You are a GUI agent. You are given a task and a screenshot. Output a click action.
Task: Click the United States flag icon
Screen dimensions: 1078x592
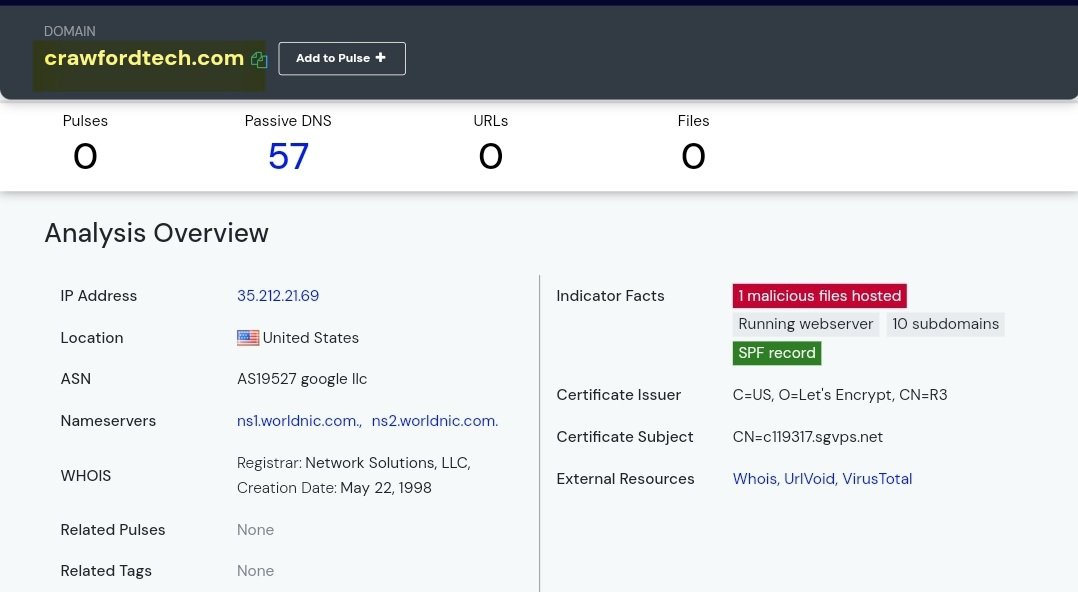tap(248, 338)
